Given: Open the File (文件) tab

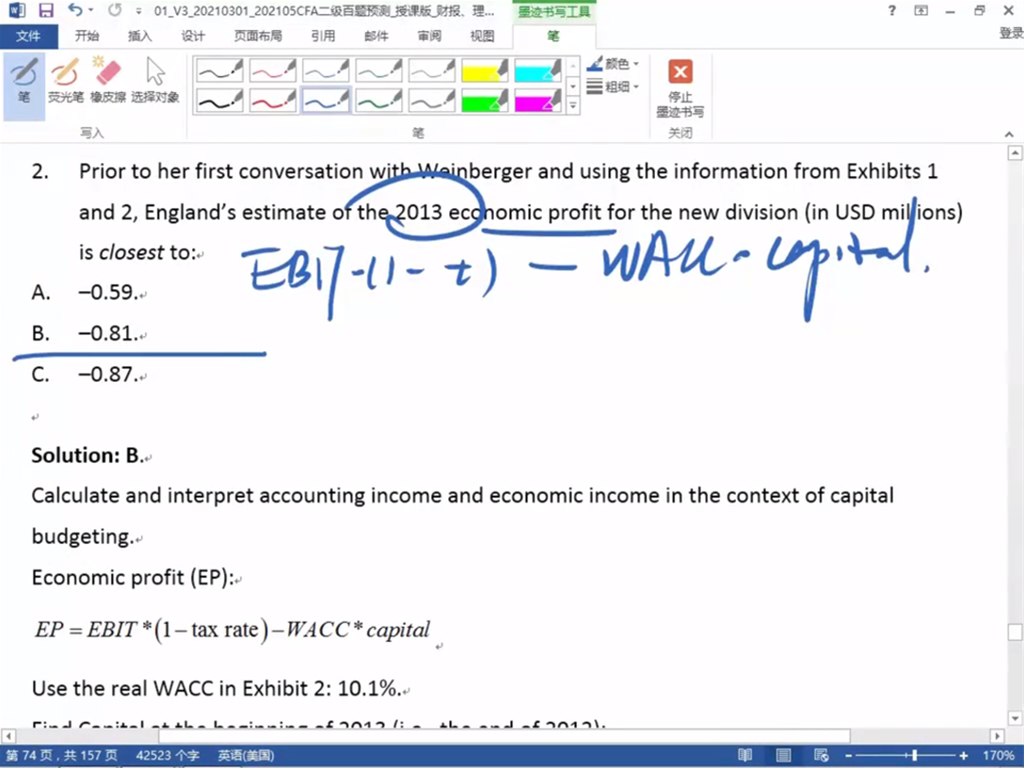Looking at the screenshot, I should [29, 36].
